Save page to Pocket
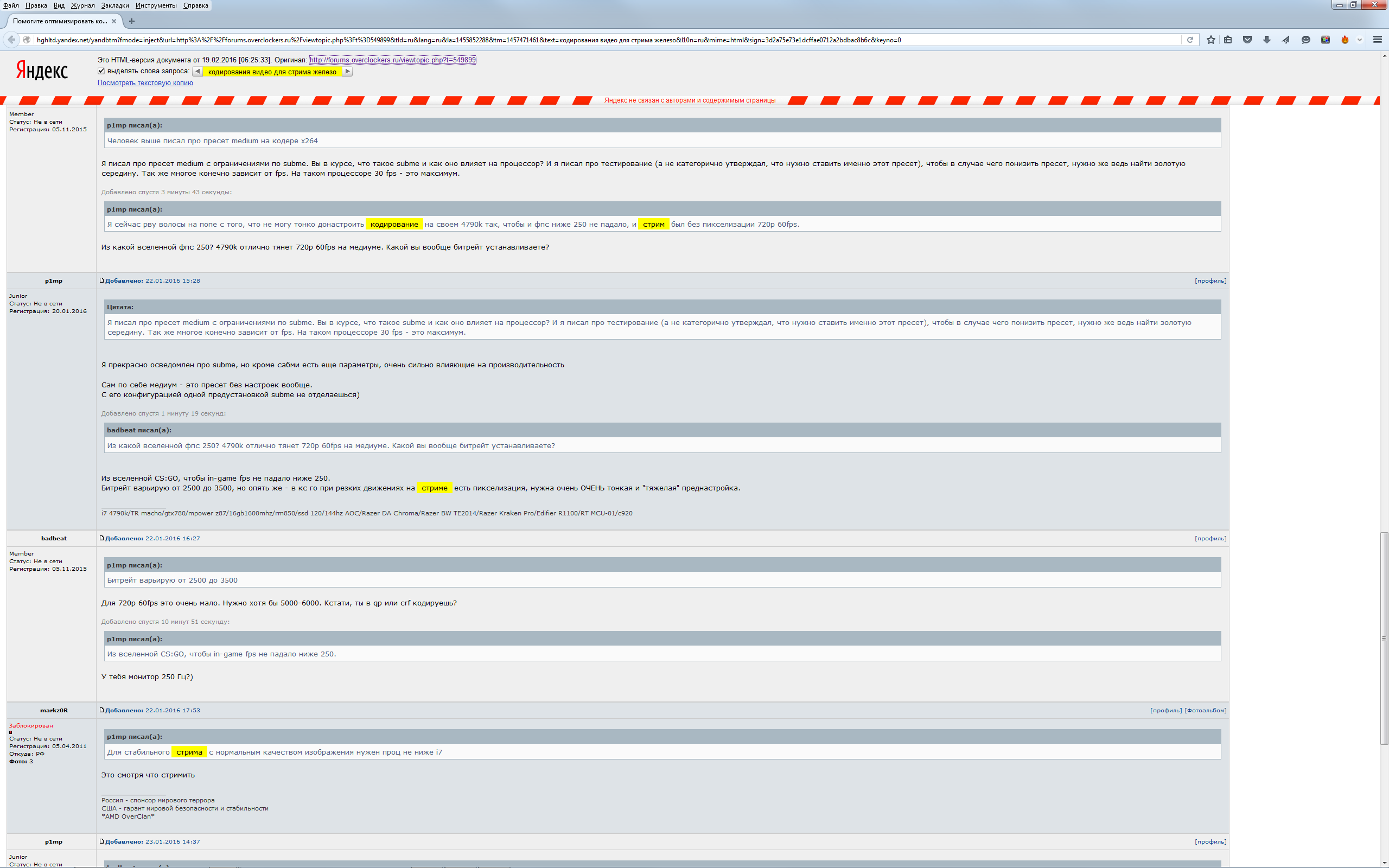 pos(1247,40)
